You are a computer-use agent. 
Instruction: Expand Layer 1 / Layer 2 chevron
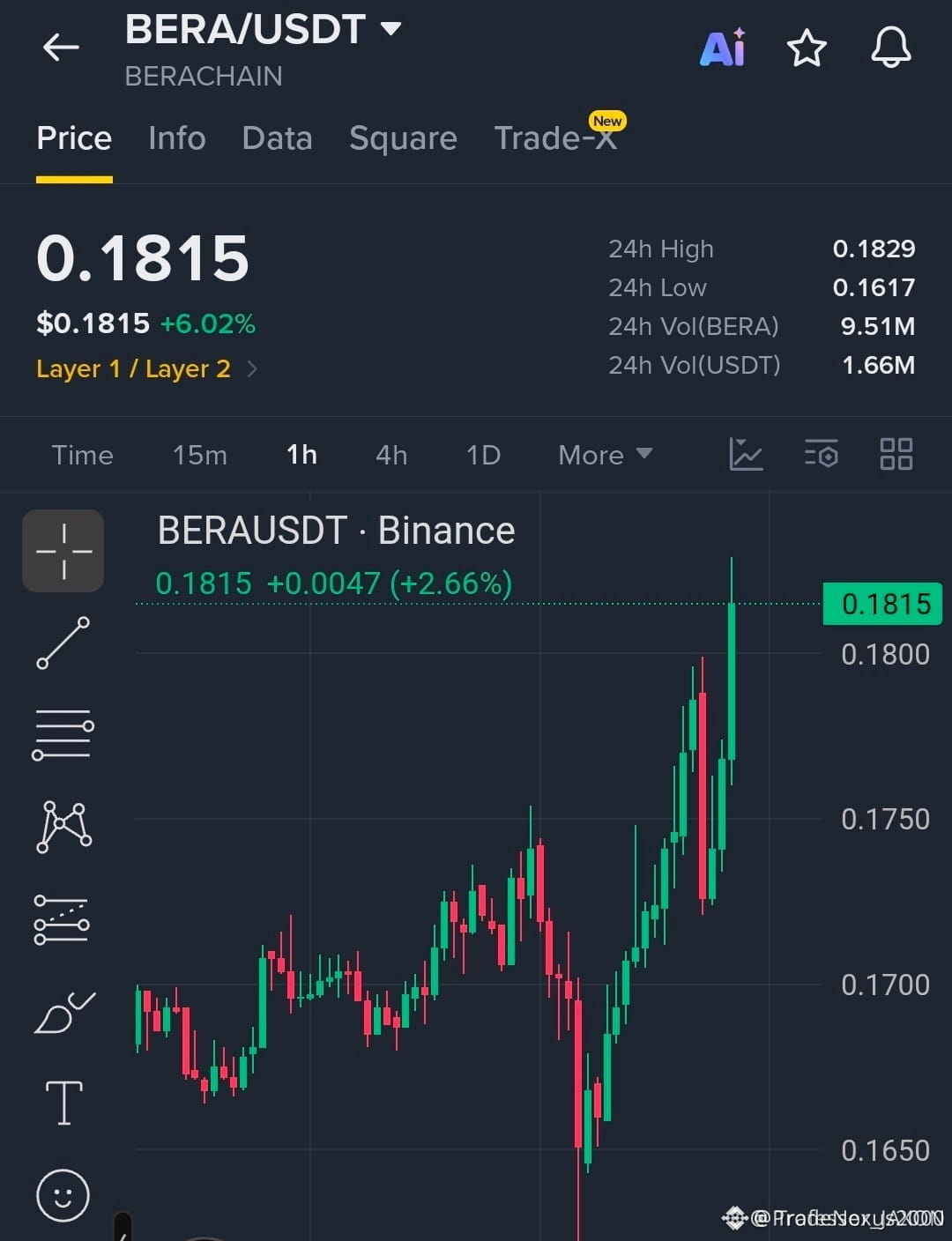(252, 368)
